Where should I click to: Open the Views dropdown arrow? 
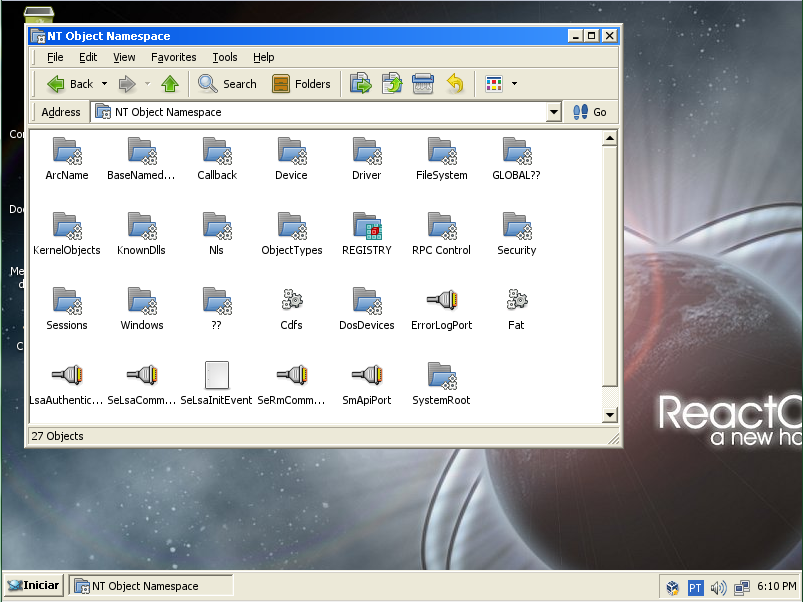[x=514, y=84]
